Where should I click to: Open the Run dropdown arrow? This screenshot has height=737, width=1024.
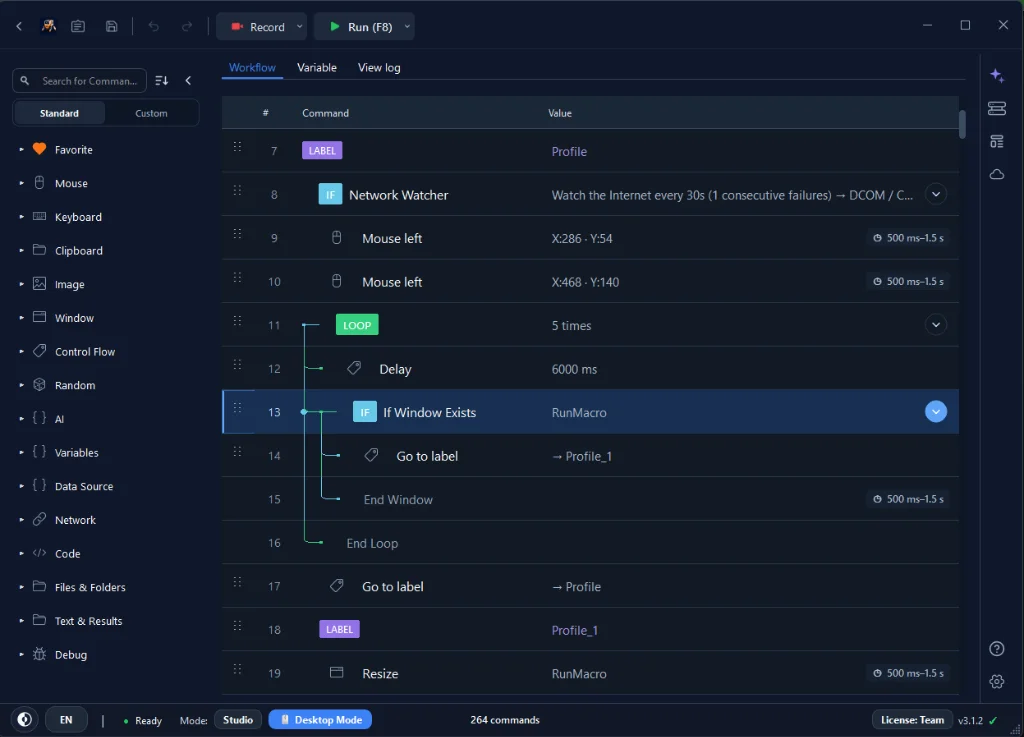point(407,27)
